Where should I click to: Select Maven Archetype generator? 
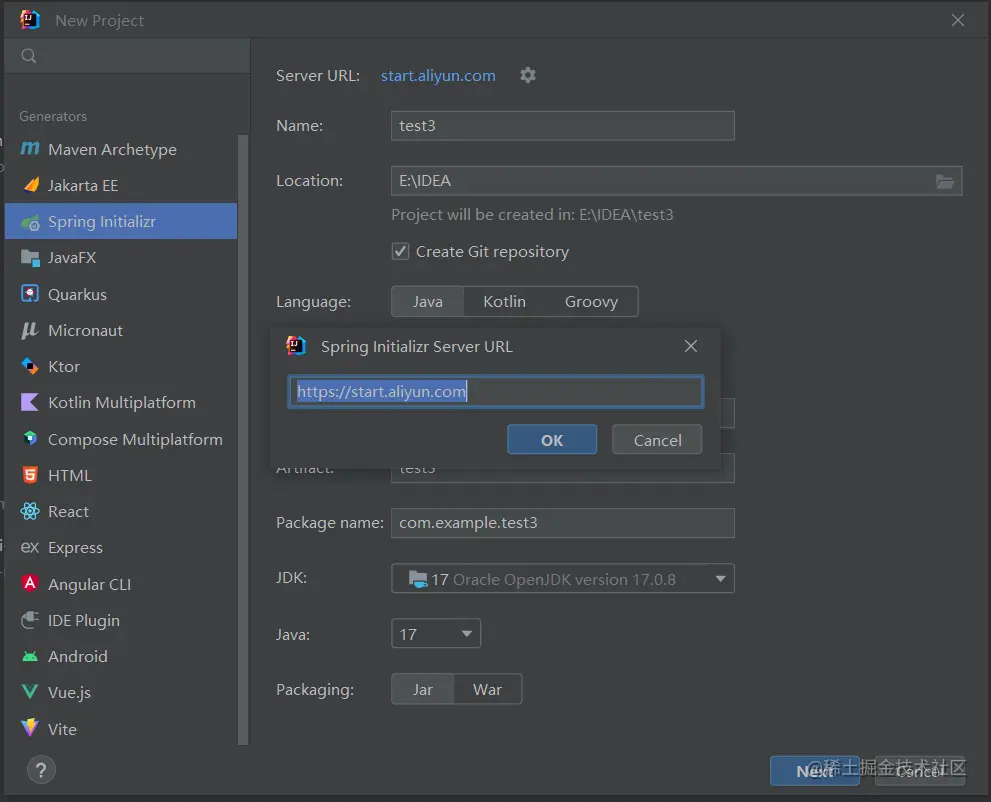121,149
